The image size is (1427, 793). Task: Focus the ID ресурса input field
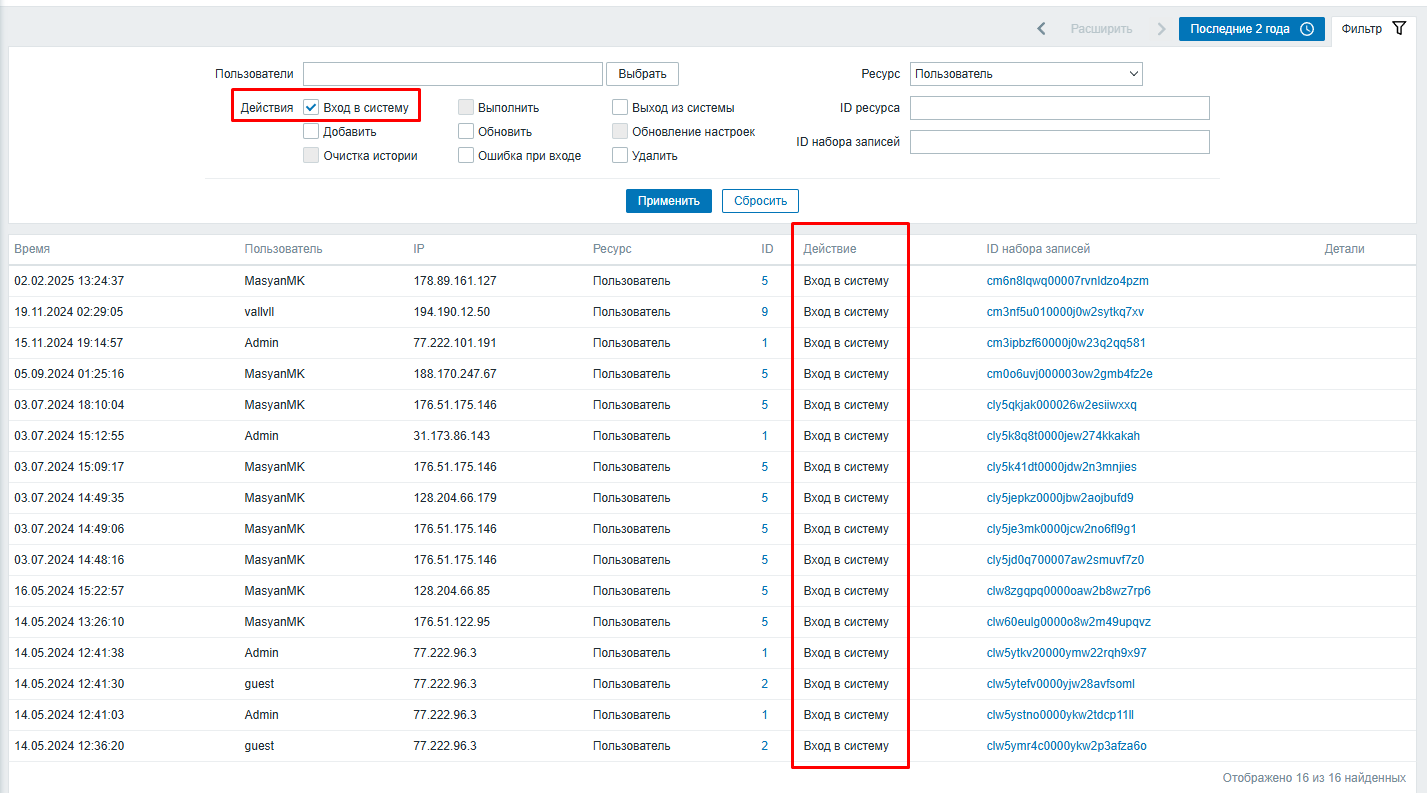pyautogui.click(x=1060, y=108)
